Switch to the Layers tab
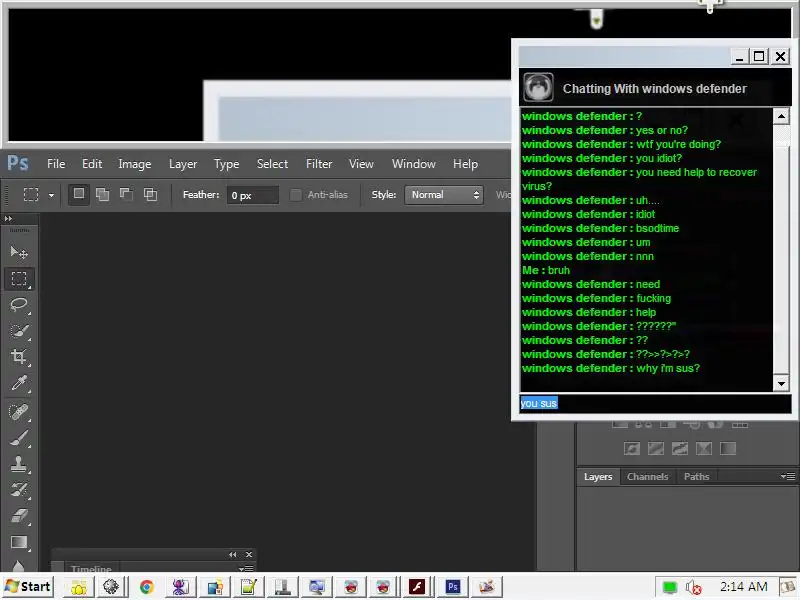The width and height of the screenshot is (800, 600). click(x=598, y=477)
